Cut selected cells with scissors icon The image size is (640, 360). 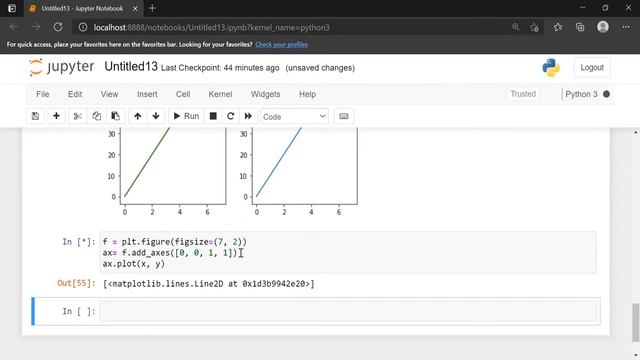pos(78,116)
